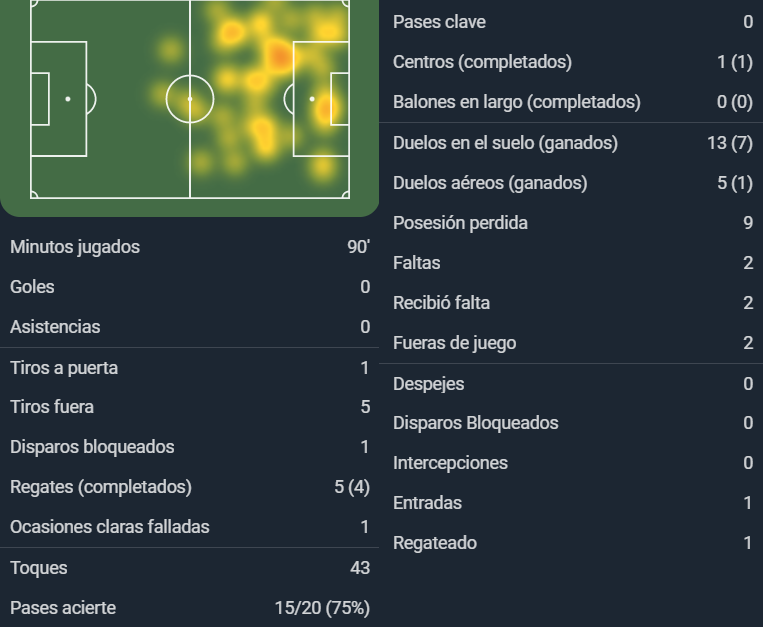Select the Pases acierte percentage value
This screenshot has height=627, width=763.
pos(322,608)
